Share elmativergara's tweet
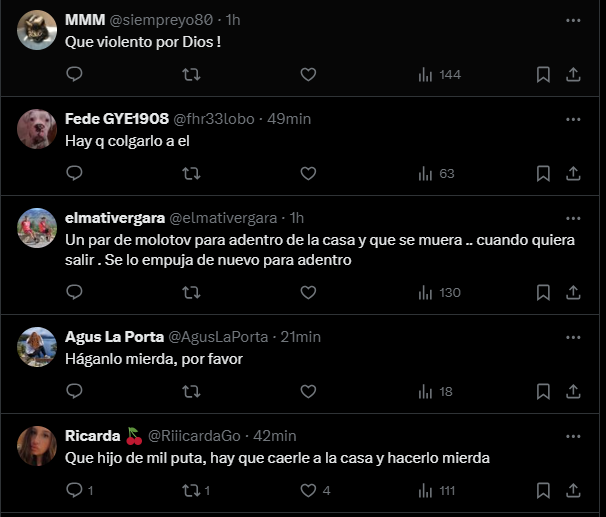 574,292
